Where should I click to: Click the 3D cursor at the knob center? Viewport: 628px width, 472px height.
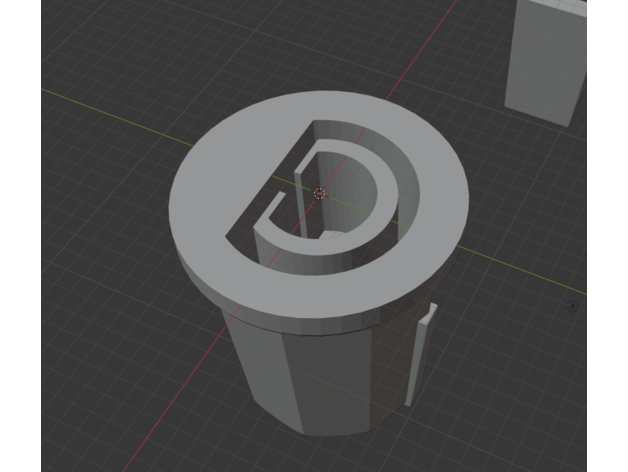coord(320,192)
